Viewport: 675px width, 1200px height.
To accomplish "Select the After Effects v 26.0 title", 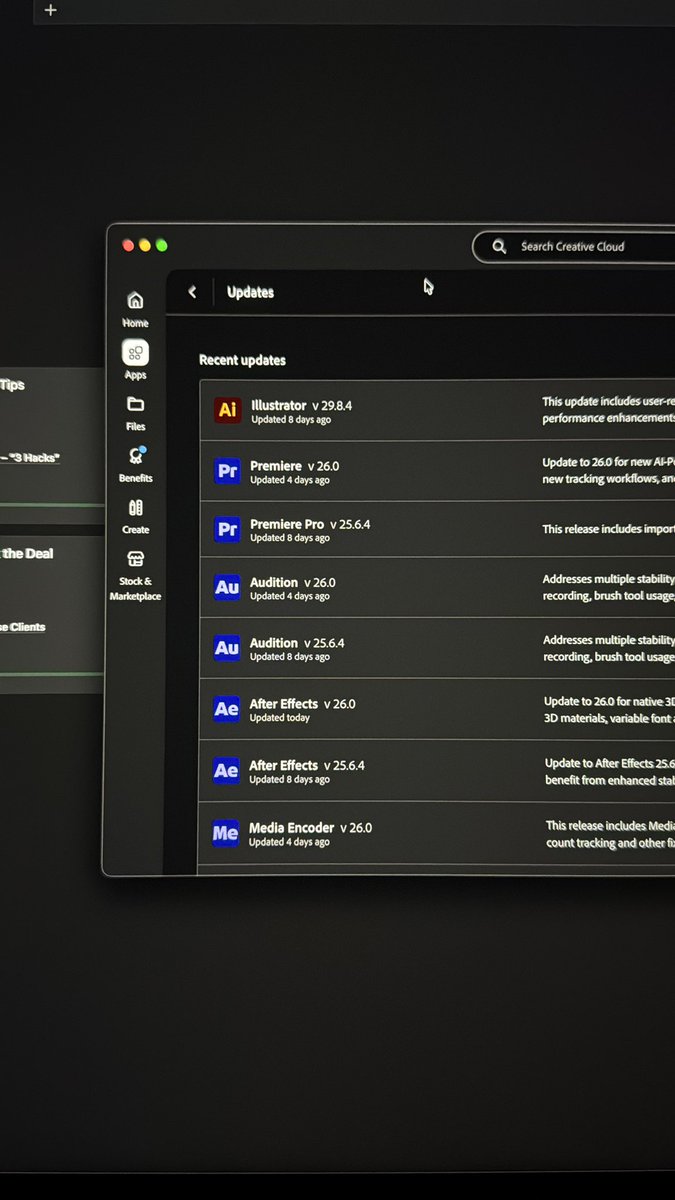I will click(302, 704).
